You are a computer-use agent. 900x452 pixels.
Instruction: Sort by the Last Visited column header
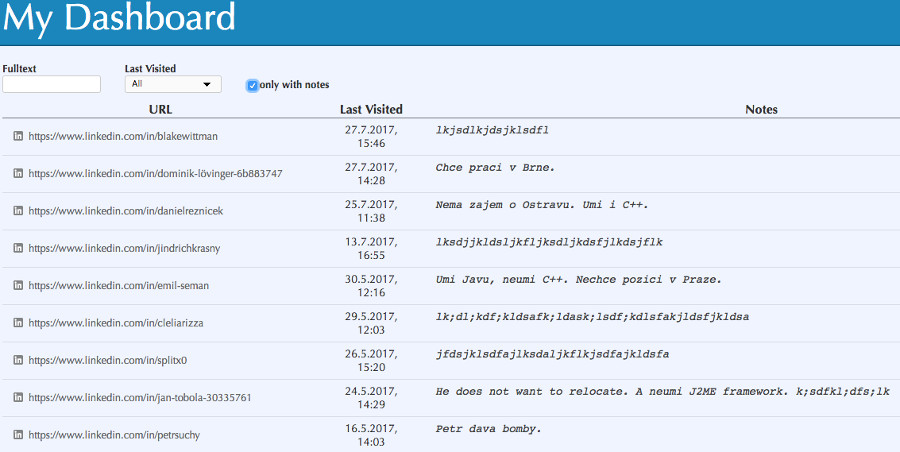point(371,110)
